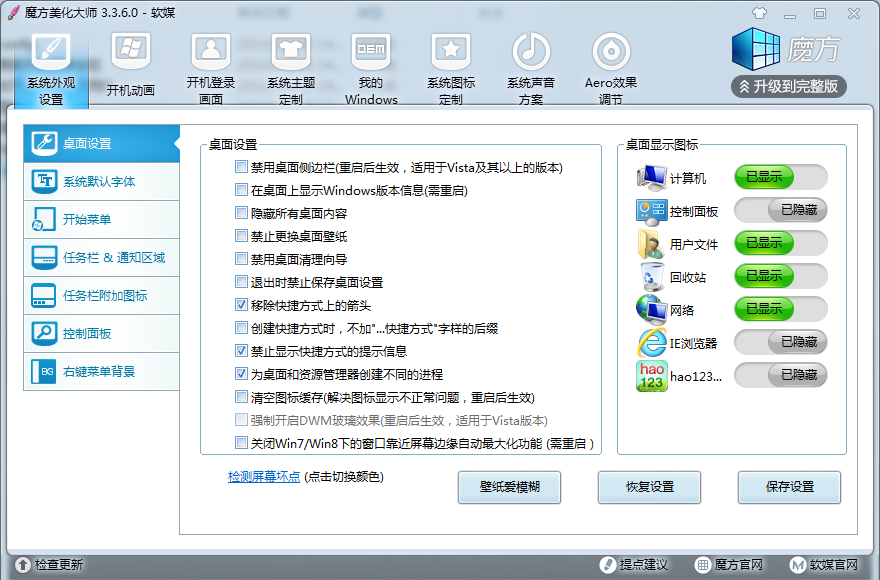880x580 pixels.
Task: Uncheck 禁止显示快捷方式的提示信息
Action: (241, 351)
